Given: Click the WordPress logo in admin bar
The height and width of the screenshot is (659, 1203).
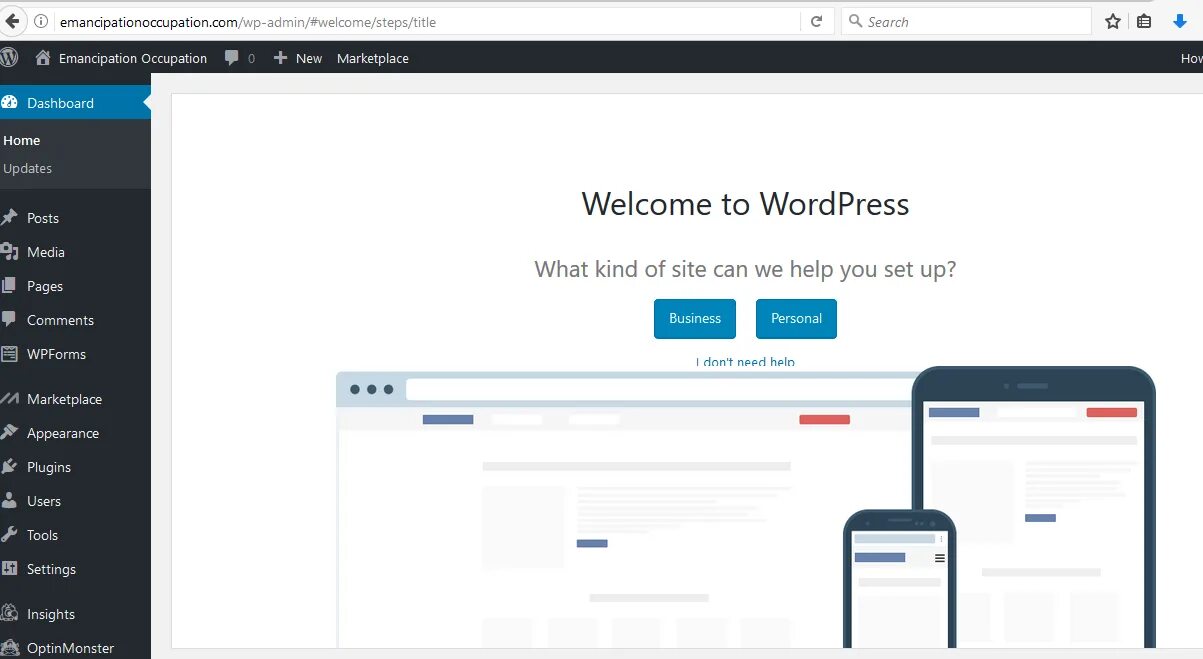Looking at the screenshot, I should (9, 58).
